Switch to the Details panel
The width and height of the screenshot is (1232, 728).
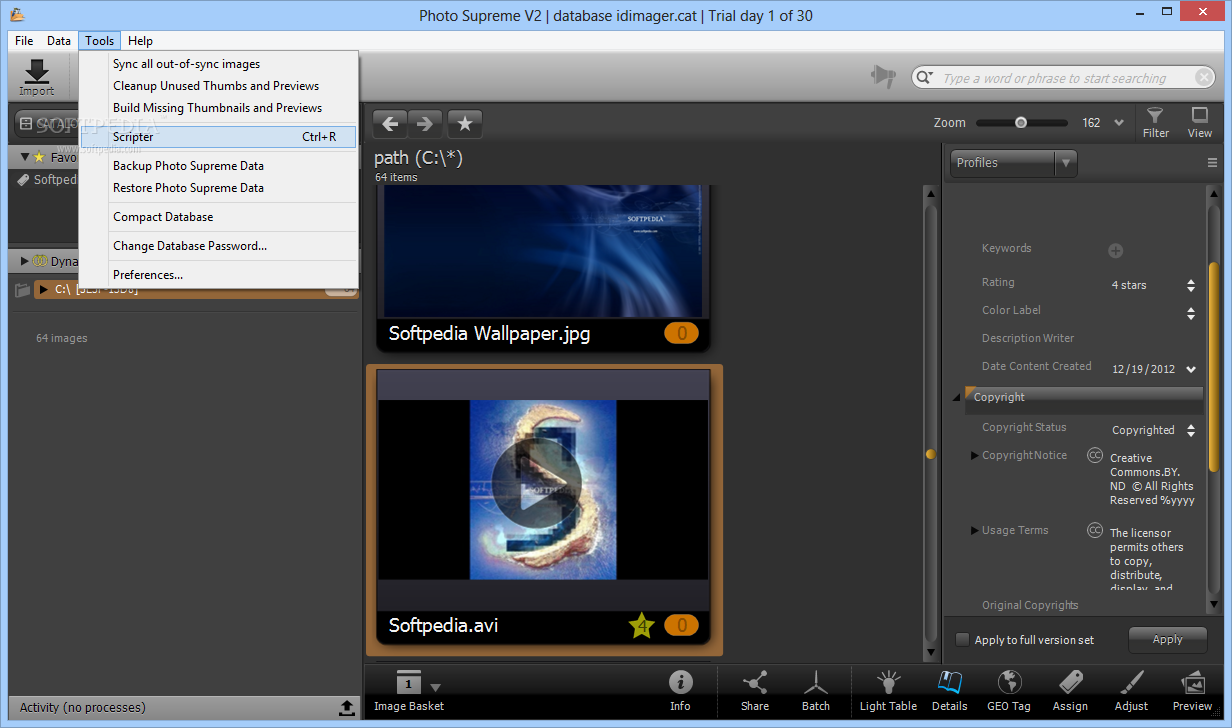pyautogui.click(x=949, y=691)
